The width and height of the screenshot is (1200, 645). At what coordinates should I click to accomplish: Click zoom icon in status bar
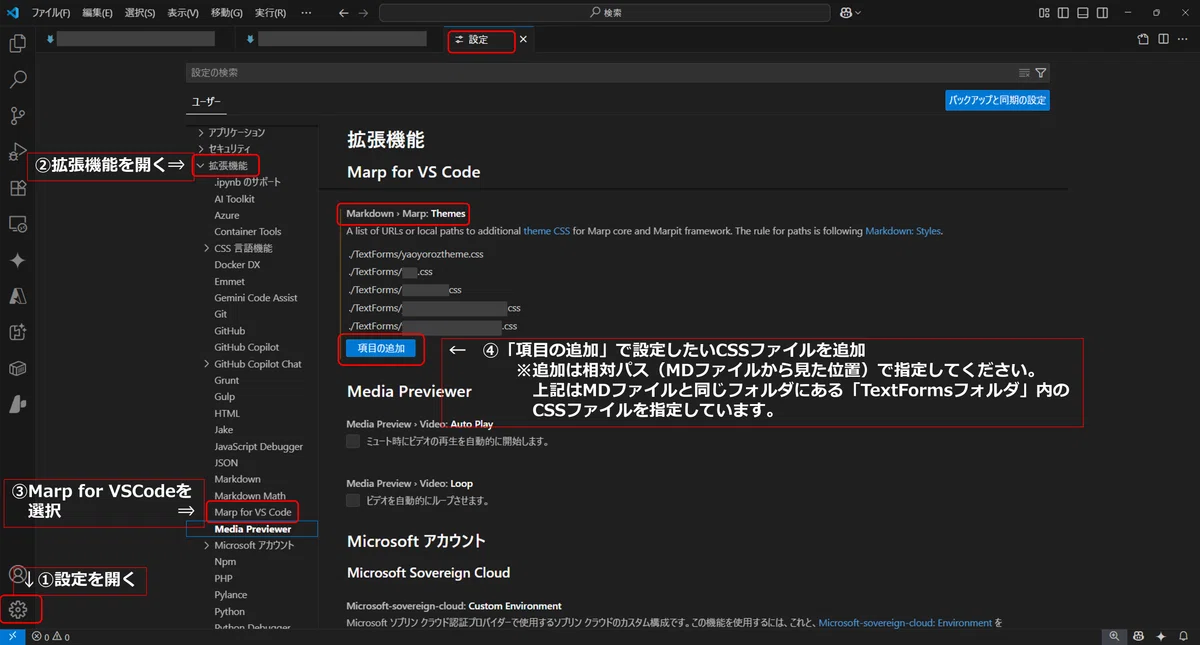[1114, 636]
